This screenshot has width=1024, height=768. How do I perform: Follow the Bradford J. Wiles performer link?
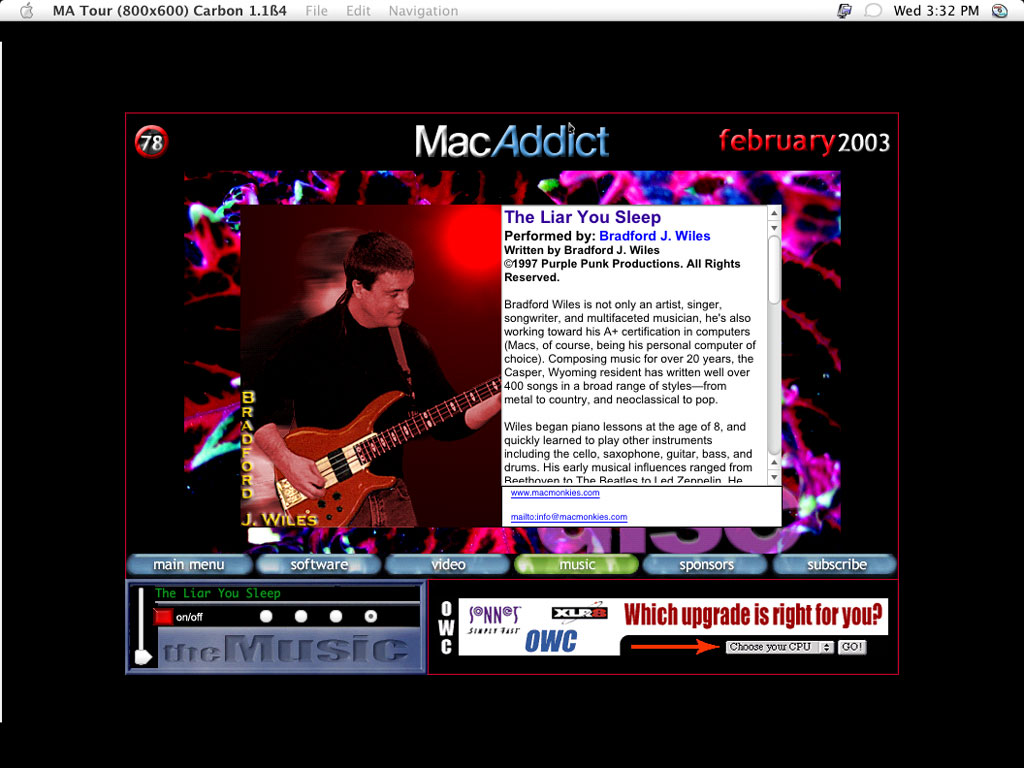click(x=654, y=236)
